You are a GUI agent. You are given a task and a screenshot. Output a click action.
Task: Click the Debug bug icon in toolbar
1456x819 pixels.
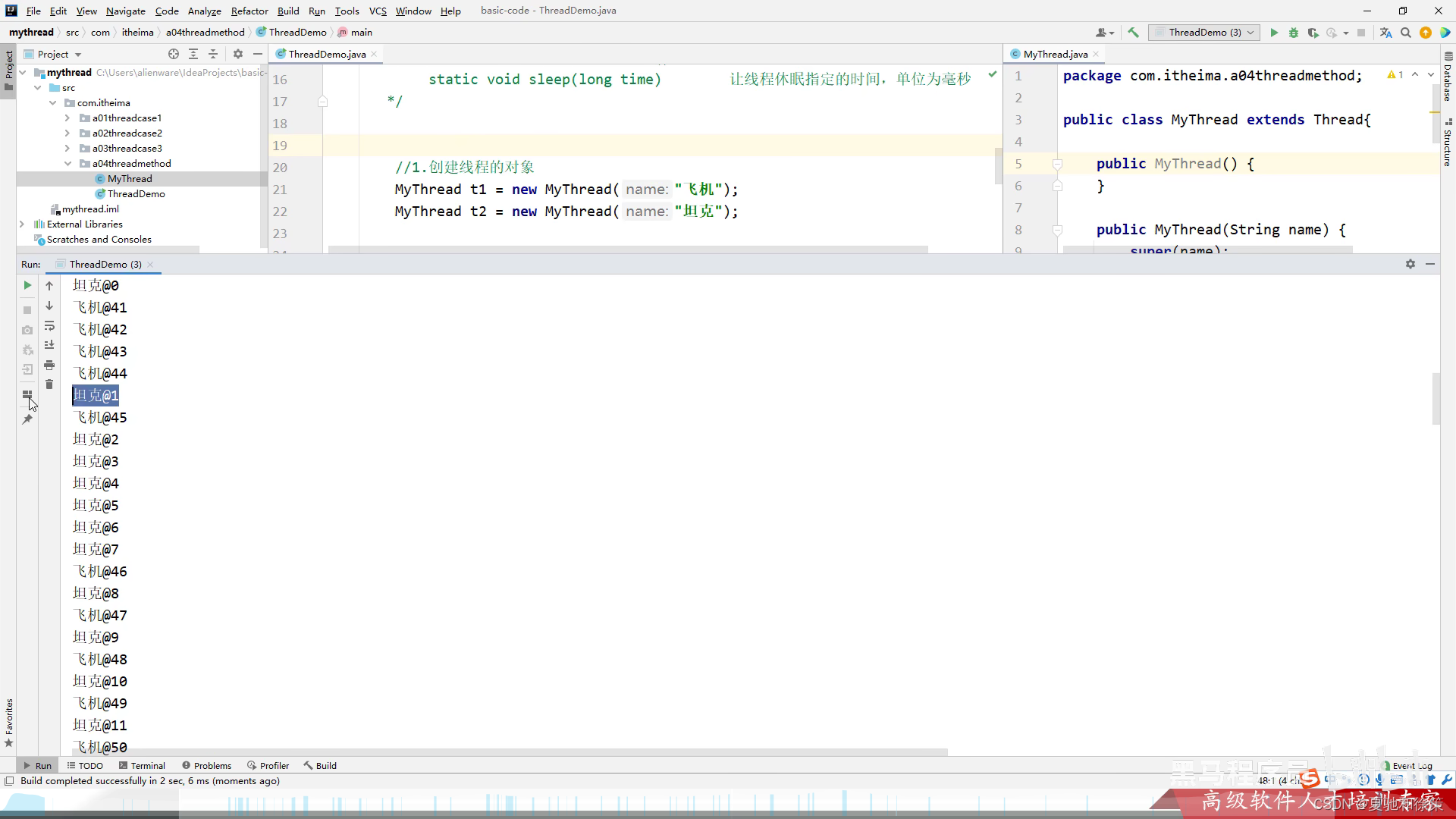point(1294,33)
